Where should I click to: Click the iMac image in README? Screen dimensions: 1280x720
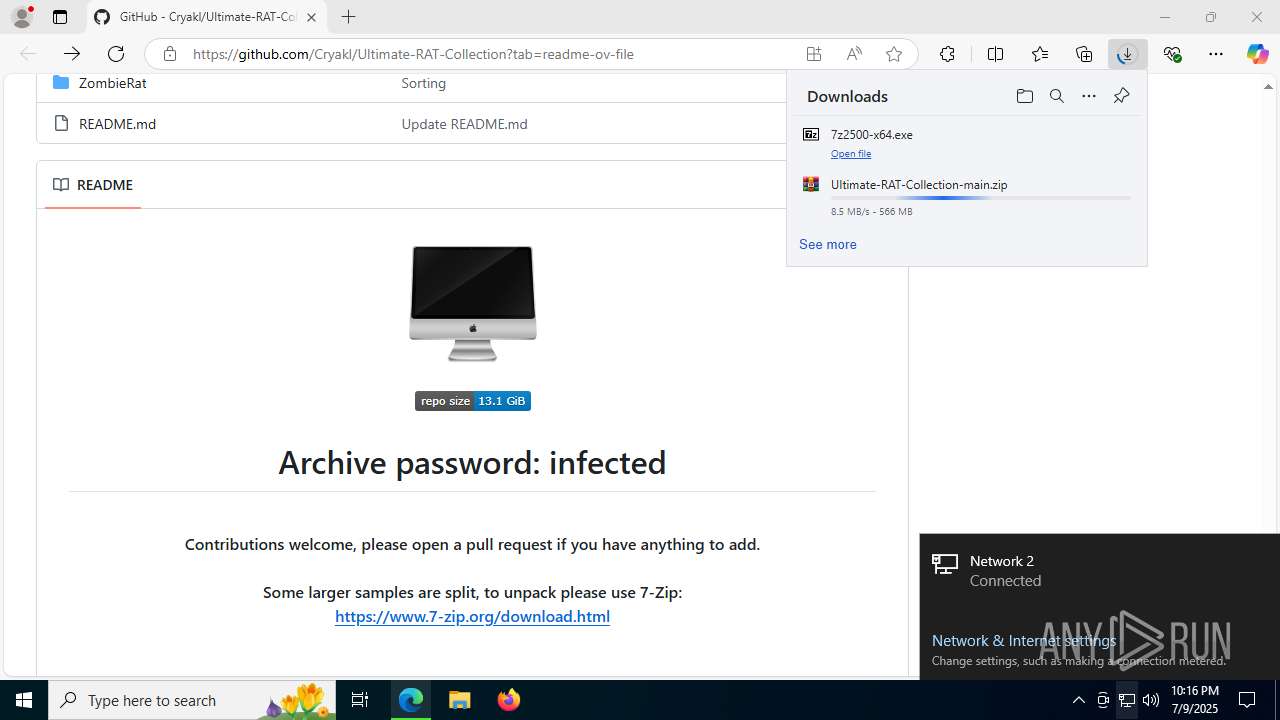[x=472, y=303]
